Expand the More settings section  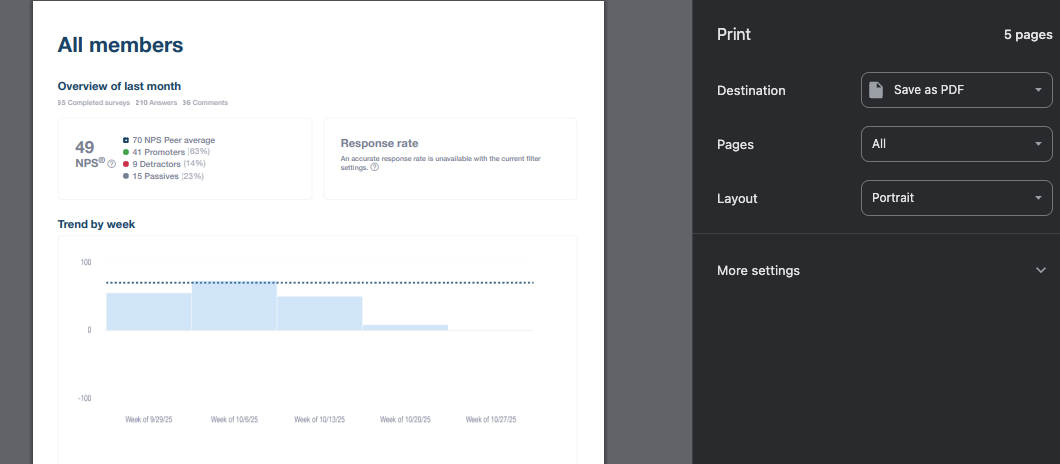point(758,270)
